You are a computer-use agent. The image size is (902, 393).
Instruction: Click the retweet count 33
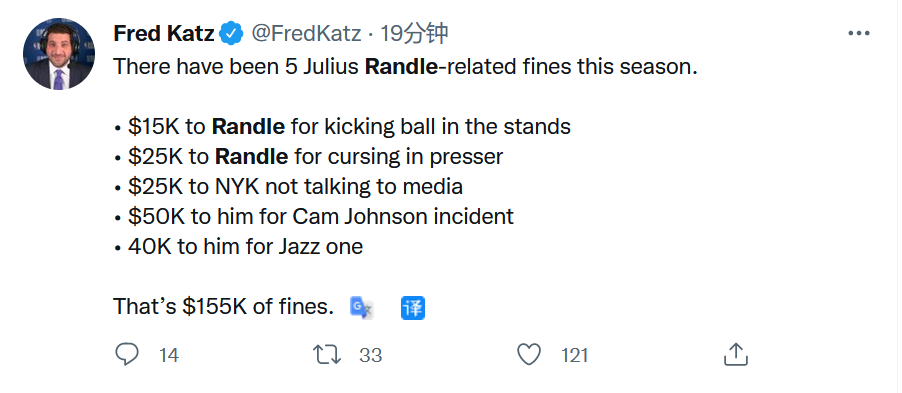click(x=370, y=356)
